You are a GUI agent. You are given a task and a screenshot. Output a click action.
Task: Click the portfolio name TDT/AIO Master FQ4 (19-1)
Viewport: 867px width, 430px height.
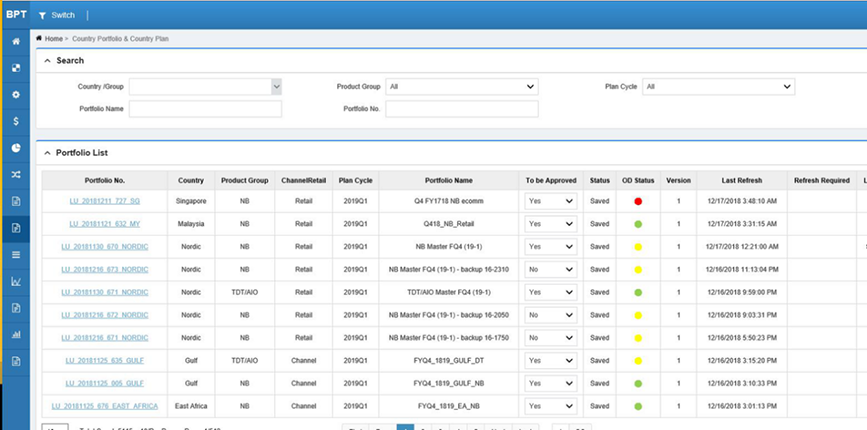(x=448, y=292)
